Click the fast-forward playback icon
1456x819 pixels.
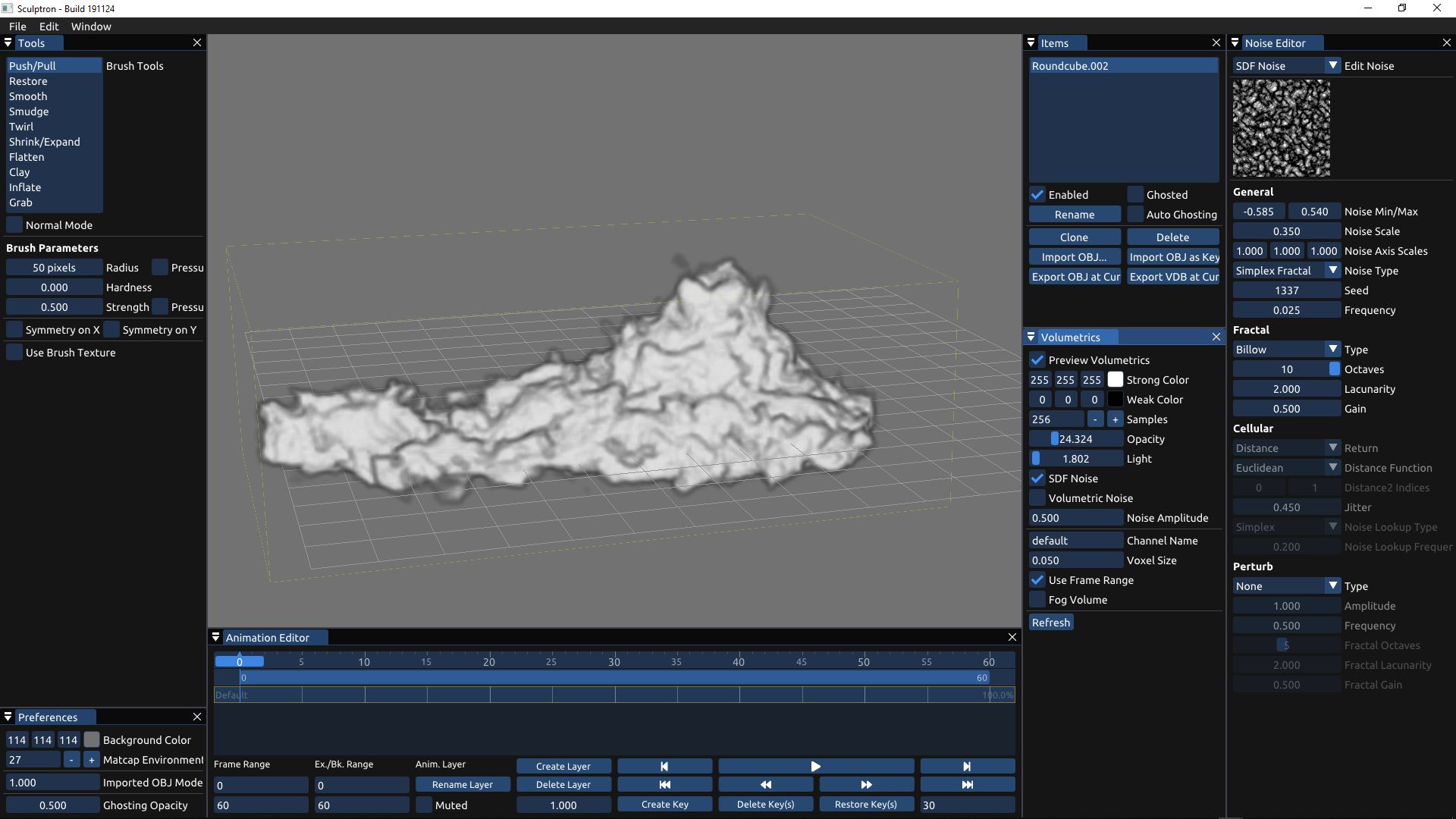(866, 785)
